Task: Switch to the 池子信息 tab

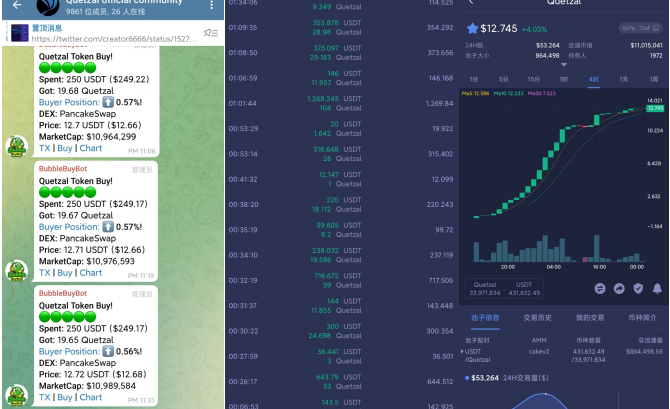Action: click(485, 318)
